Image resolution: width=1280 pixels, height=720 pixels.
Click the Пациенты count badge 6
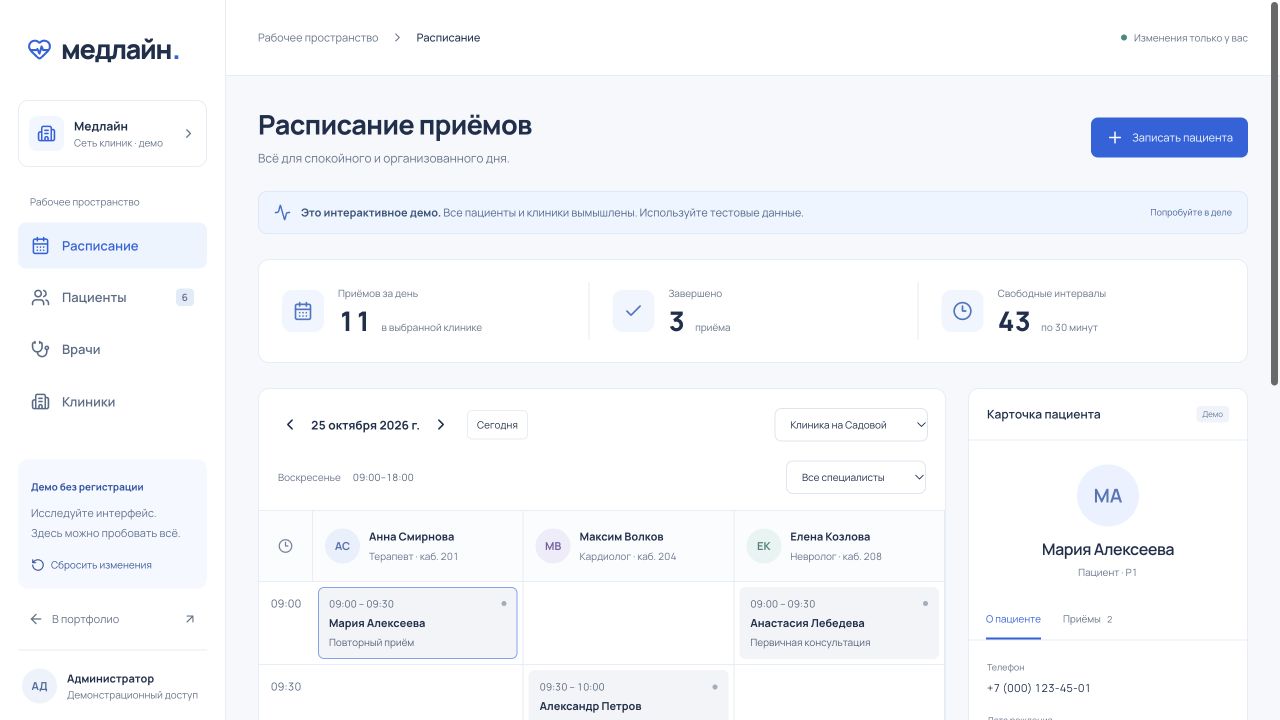pos(185,297)
